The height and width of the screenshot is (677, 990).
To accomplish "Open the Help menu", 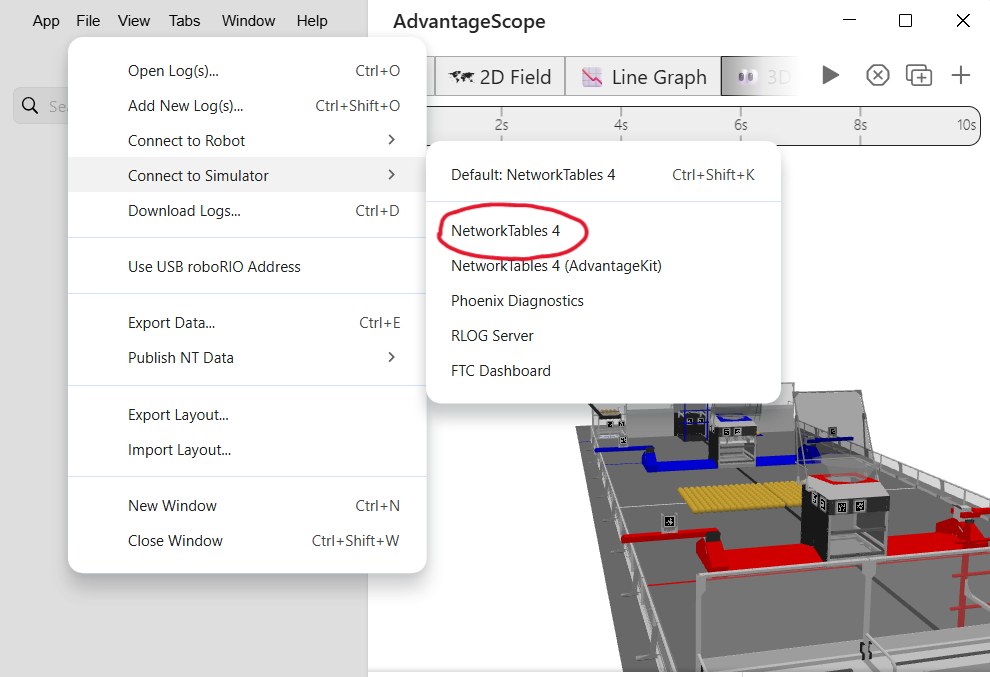I will tap(312, 21).
